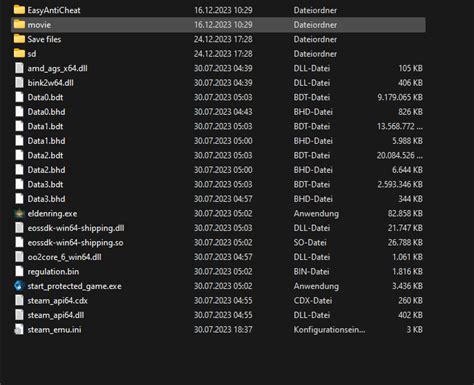Click the 30.07.2023 18:37 date of steam_emu.ini

[x=223, y=330]
